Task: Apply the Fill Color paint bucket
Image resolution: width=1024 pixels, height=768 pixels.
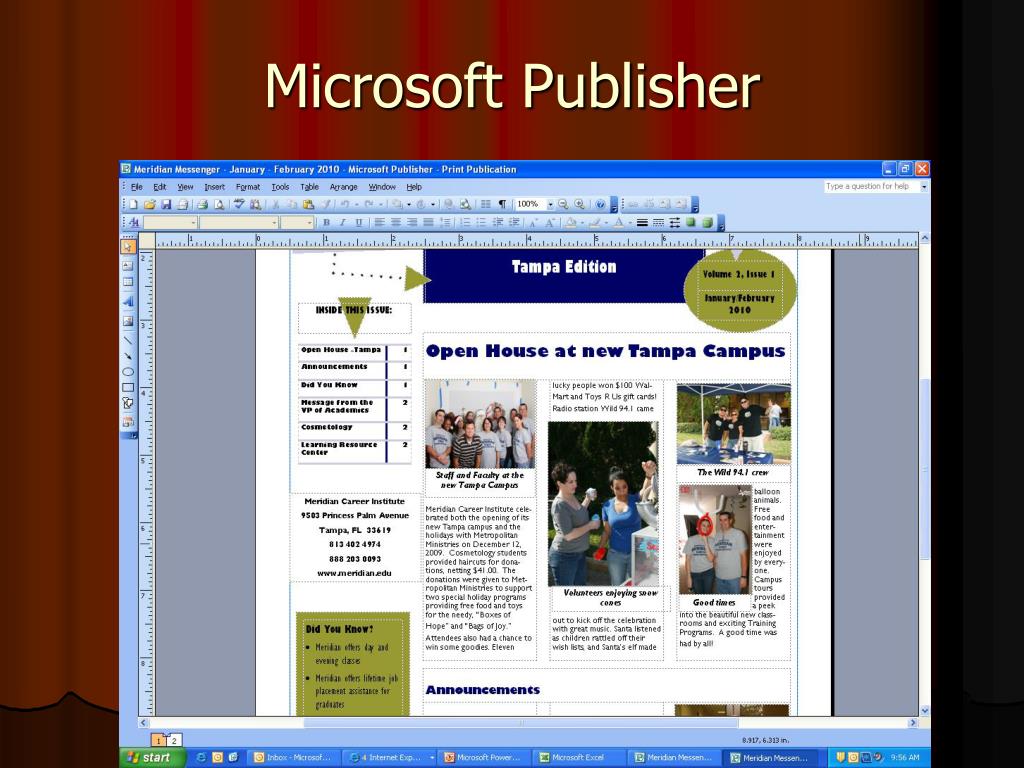Action: (570, 223)
